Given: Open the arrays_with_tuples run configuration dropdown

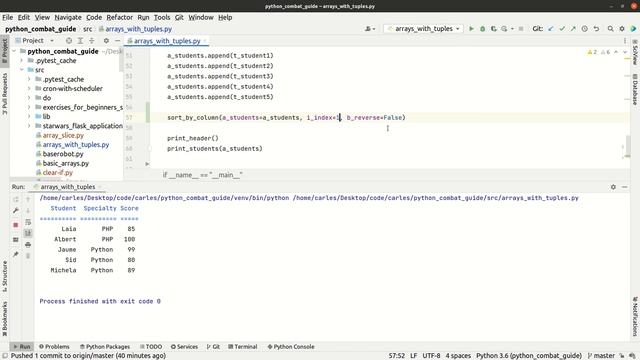Looking at the screenshot, I should [423, 29].
